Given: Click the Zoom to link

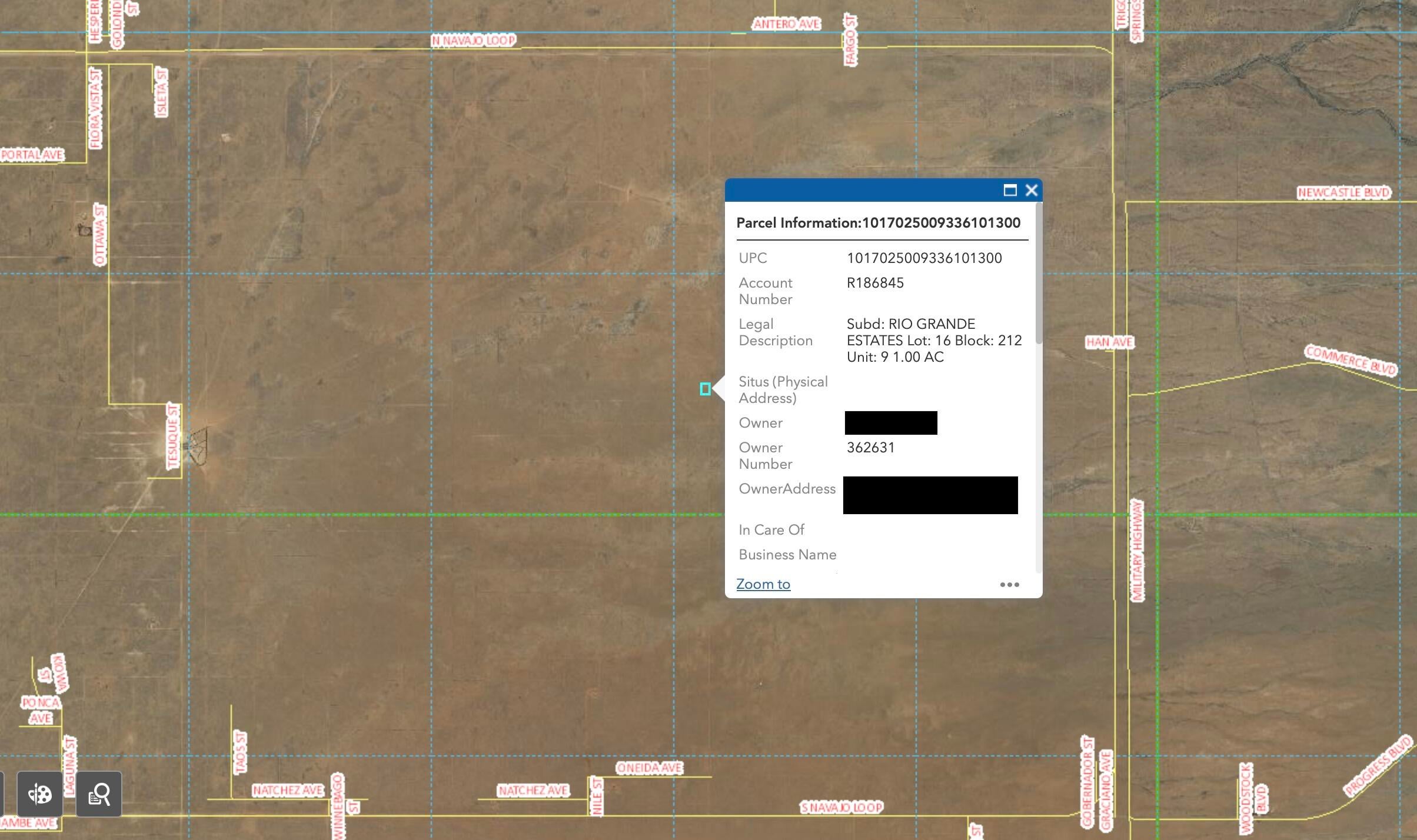Looking at the screenshot, I should point(763,584).
